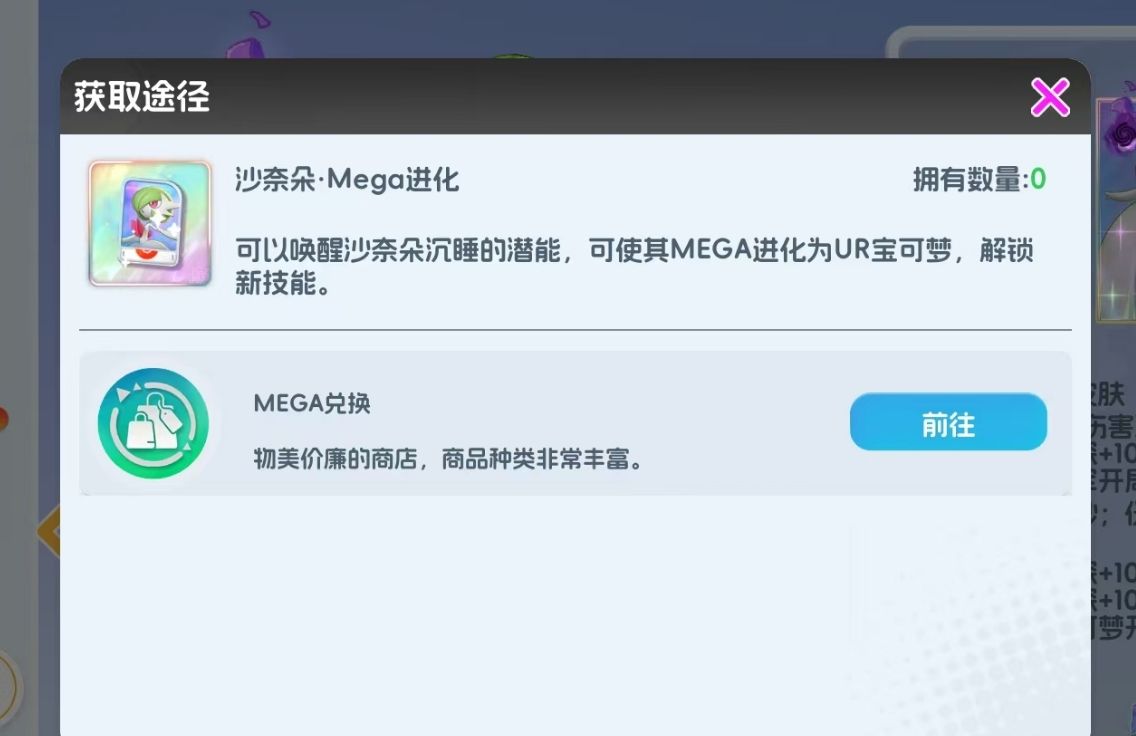
Task: Tap the purple gem above the dialog
Action: coord(246,49)
